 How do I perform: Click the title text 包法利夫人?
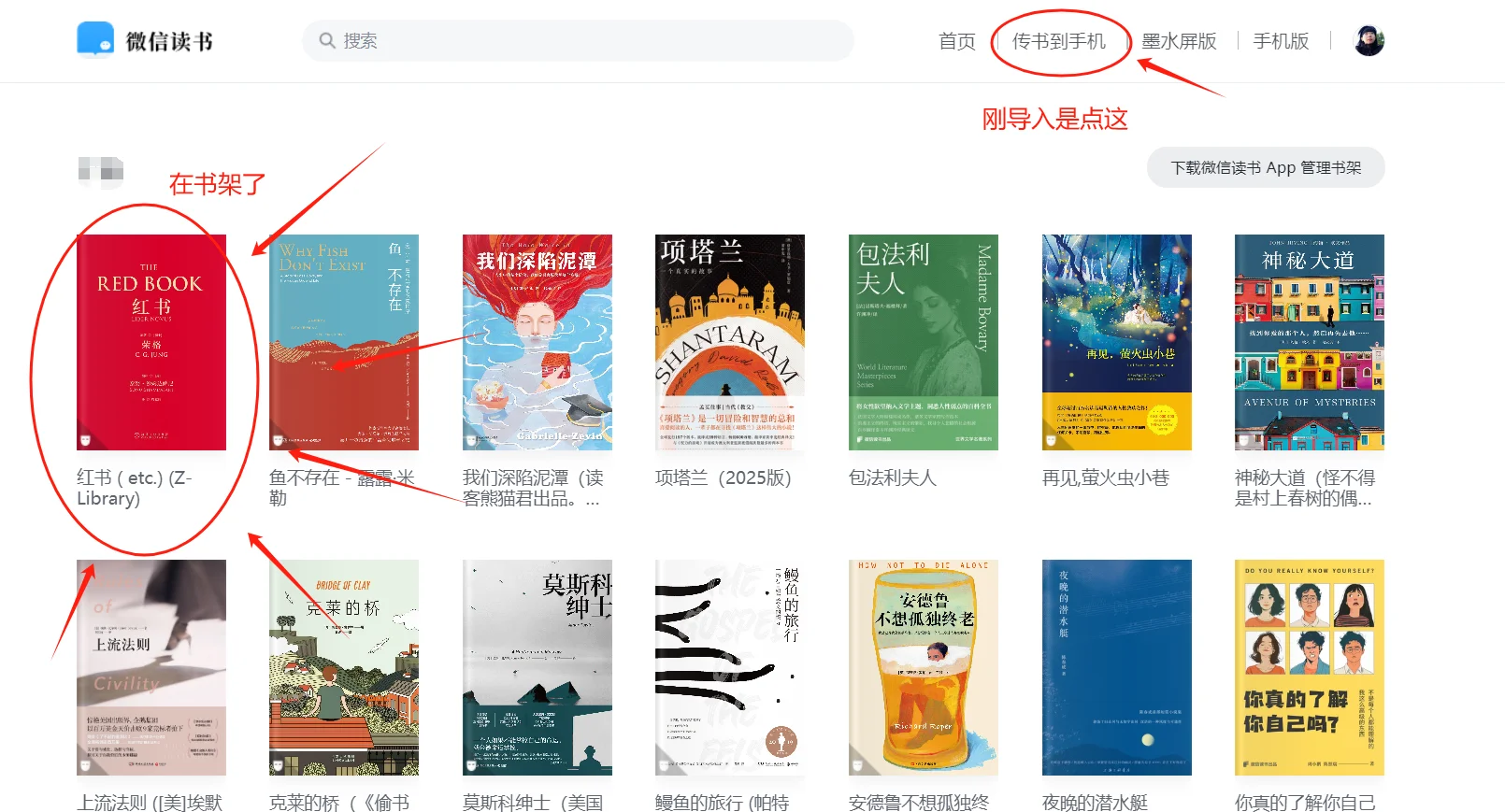[x=893, y=477]
